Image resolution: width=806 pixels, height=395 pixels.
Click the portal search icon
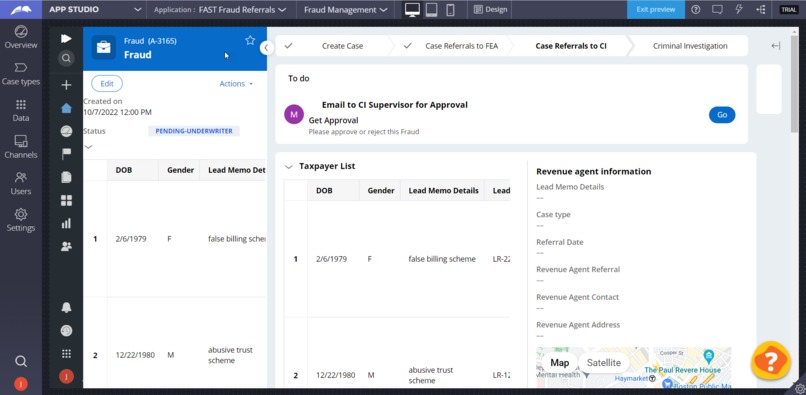[66, 58]
